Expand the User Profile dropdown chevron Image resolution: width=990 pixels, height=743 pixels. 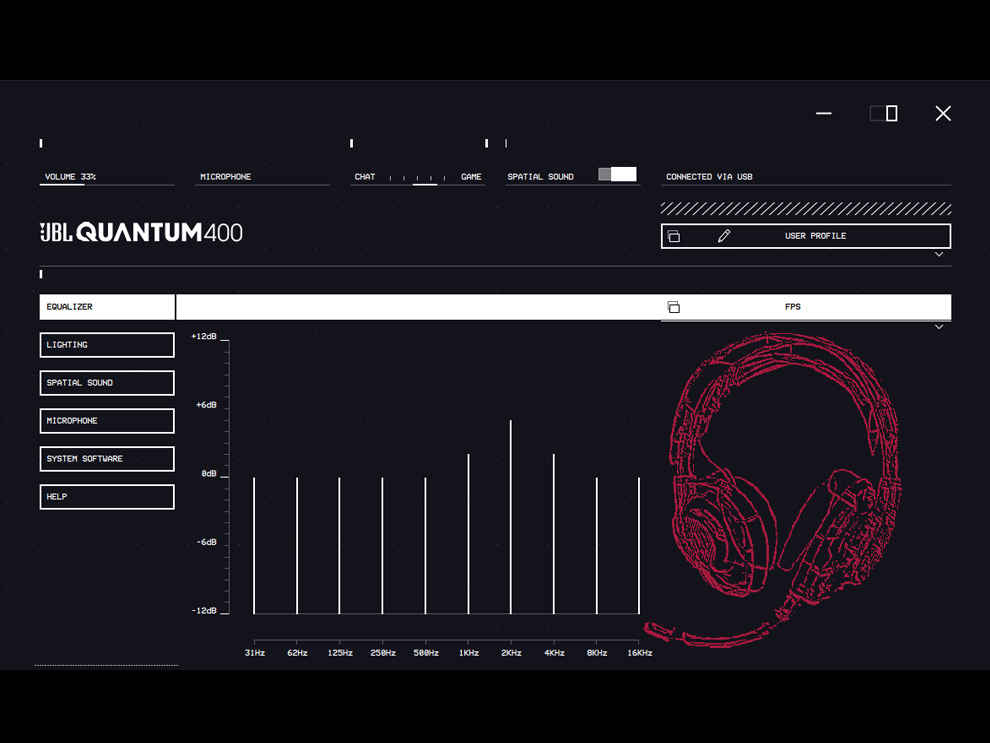(x=939, y=254)
